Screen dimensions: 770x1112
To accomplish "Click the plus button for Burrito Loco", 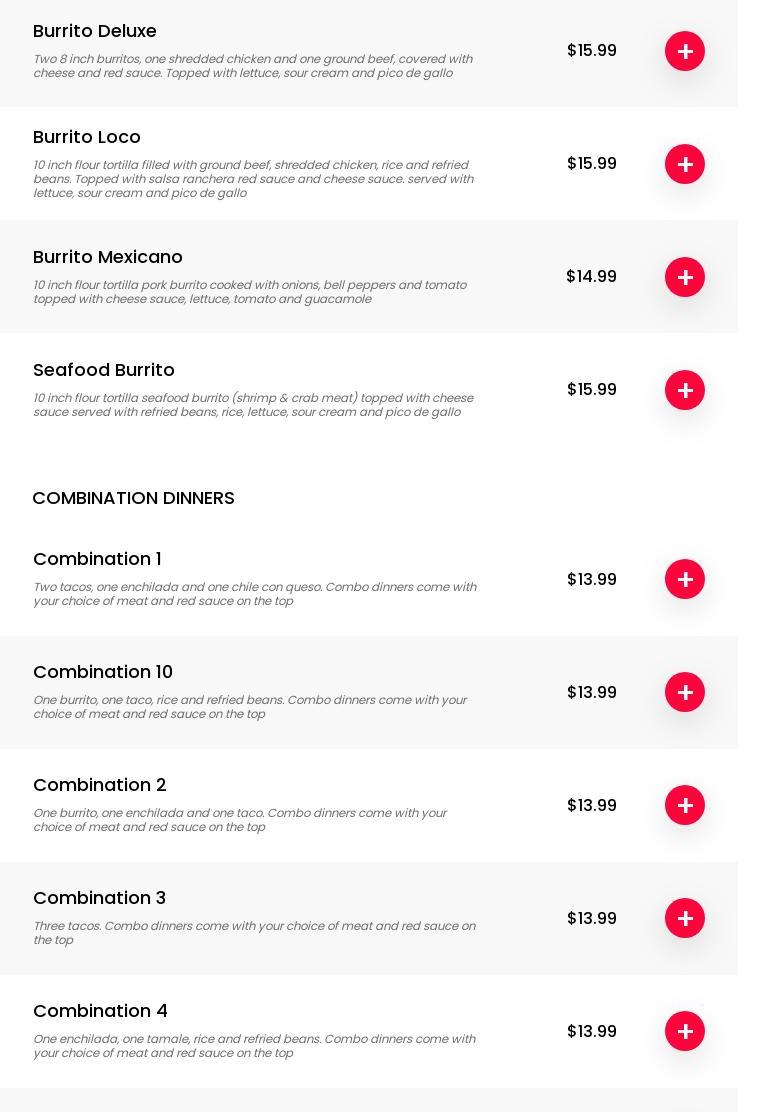I will click(x=685, y=164).
